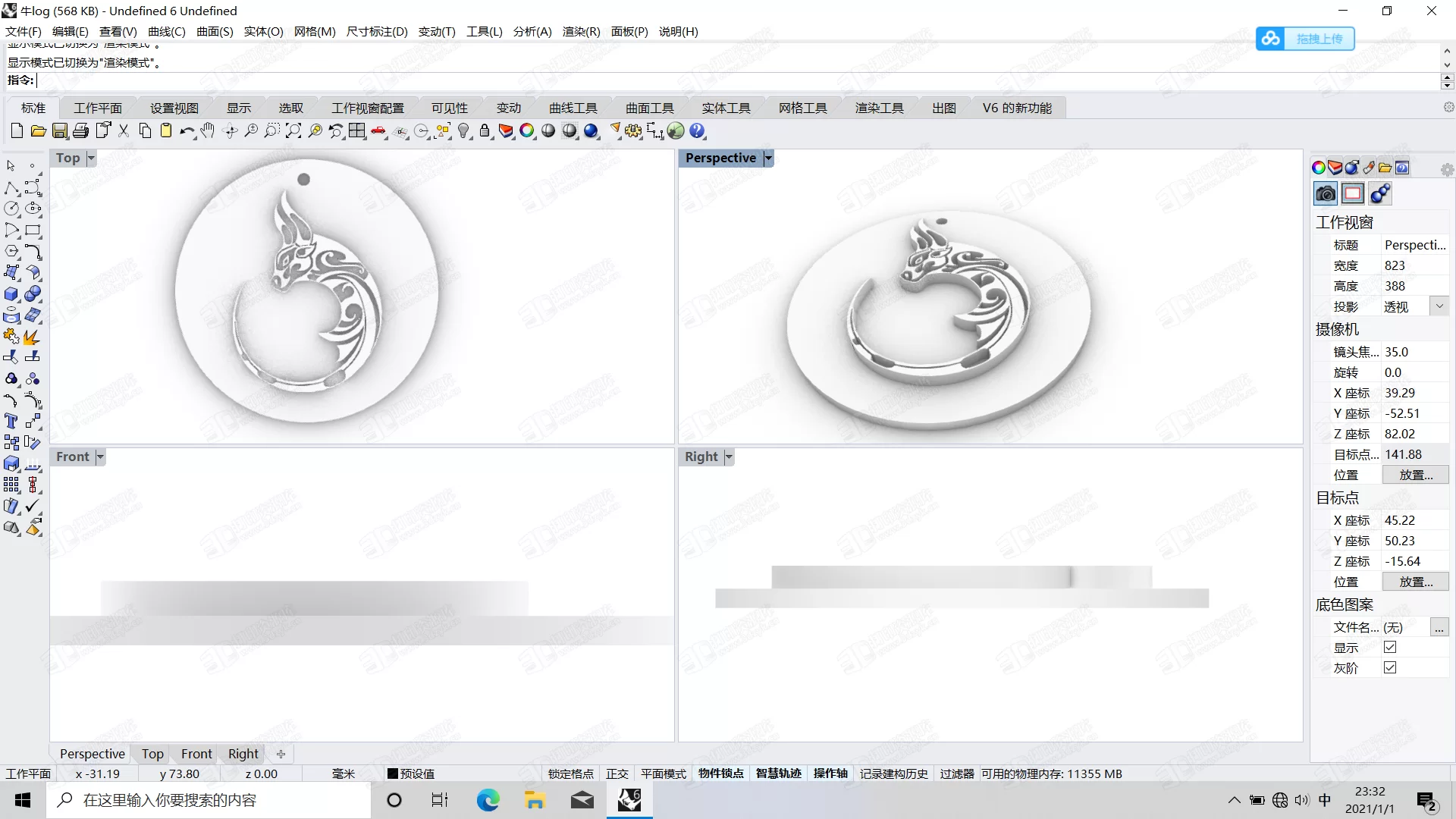Image resolution: width=1456 pixels, height=819 pixels.
Task: Click the Explode icon in left sidebar
Action: pos(33,337)
